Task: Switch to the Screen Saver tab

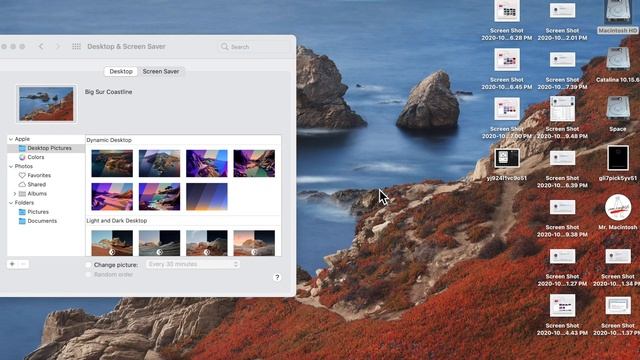Action: point(161,71)
